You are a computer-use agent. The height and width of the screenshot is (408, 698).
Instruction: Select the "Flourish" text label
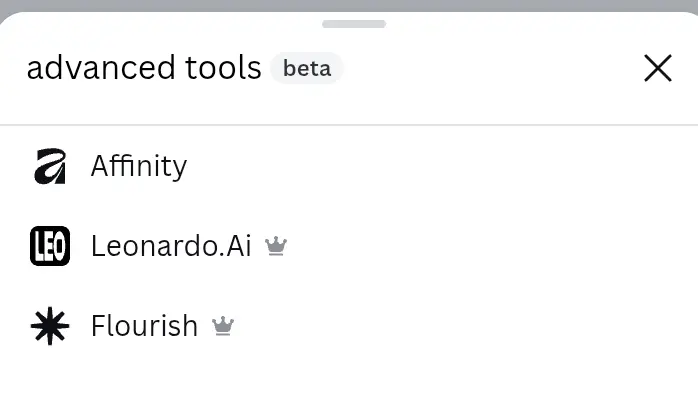coord(145,326)
